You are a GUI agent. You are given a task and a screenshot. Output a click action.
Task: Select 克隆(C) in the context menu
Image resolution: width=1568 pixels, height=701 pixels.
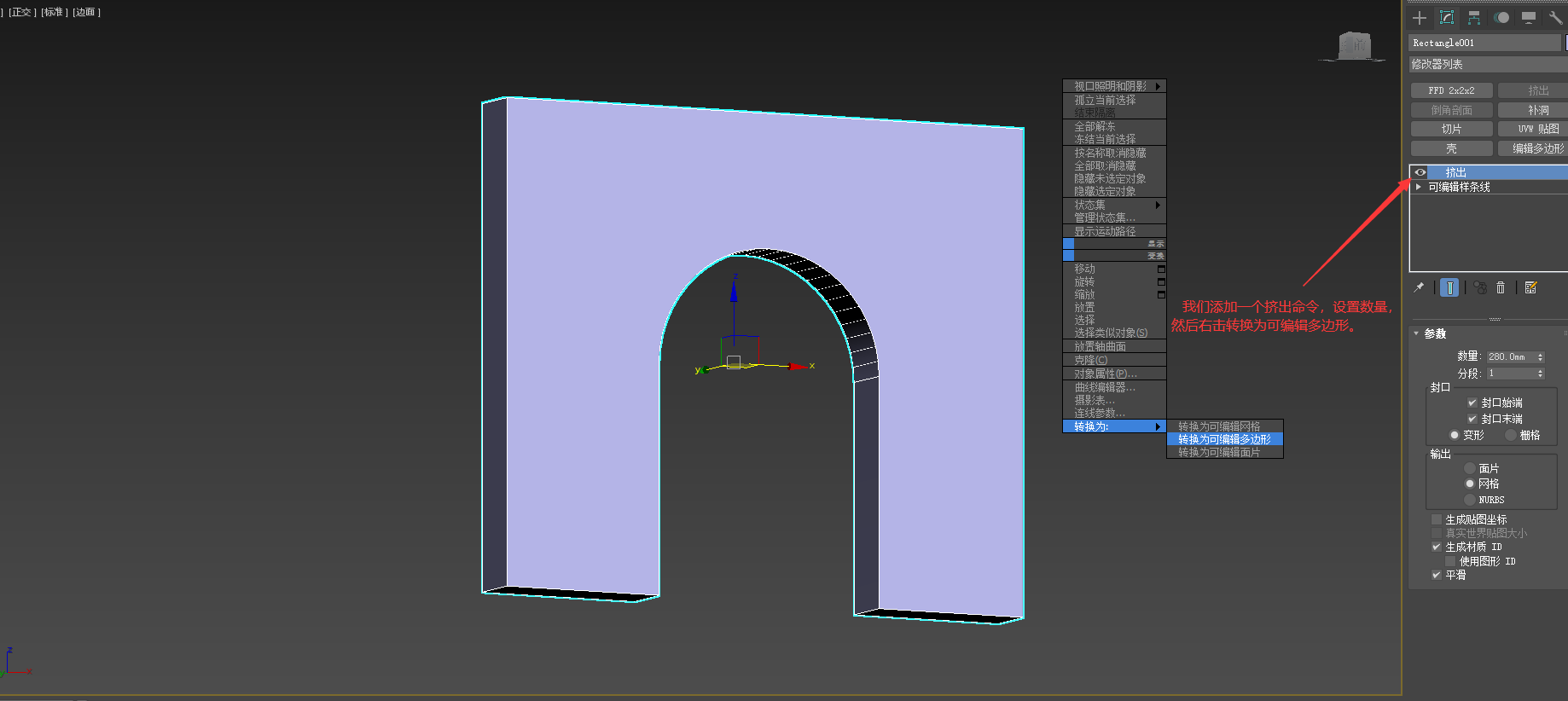tap(1090, 360)
